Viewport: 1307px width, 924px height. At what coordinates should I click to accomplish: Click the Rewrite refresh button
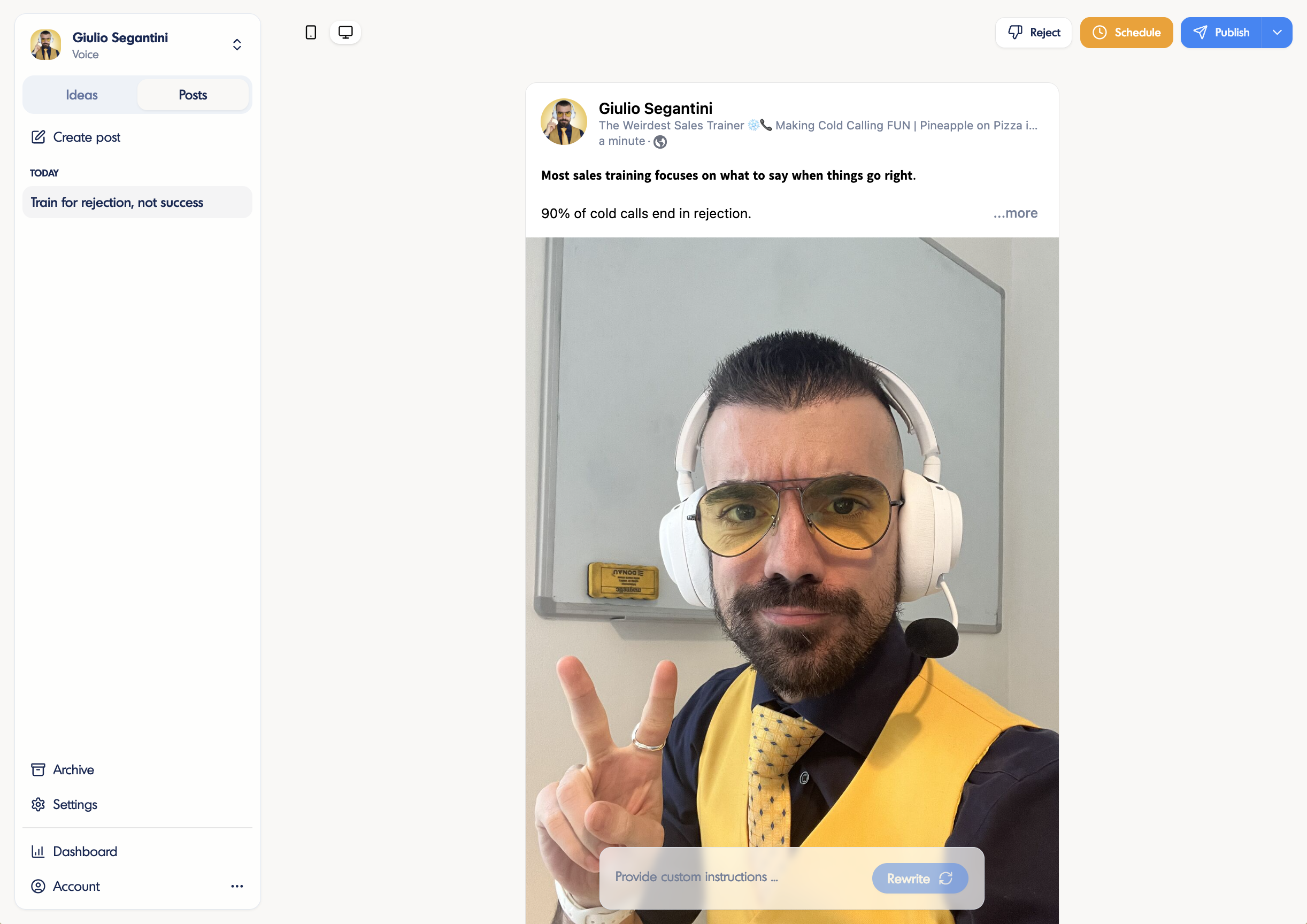pyautogui.click(x=919, y=879)
